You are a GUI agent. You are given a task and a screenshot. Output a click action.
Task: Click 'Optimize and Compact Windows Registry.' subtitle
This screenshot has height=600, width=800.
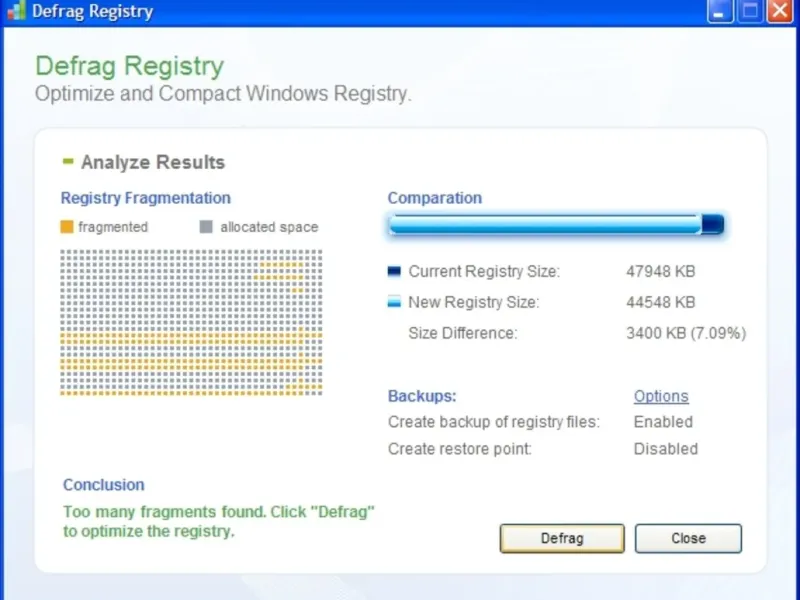coord(223,94)
